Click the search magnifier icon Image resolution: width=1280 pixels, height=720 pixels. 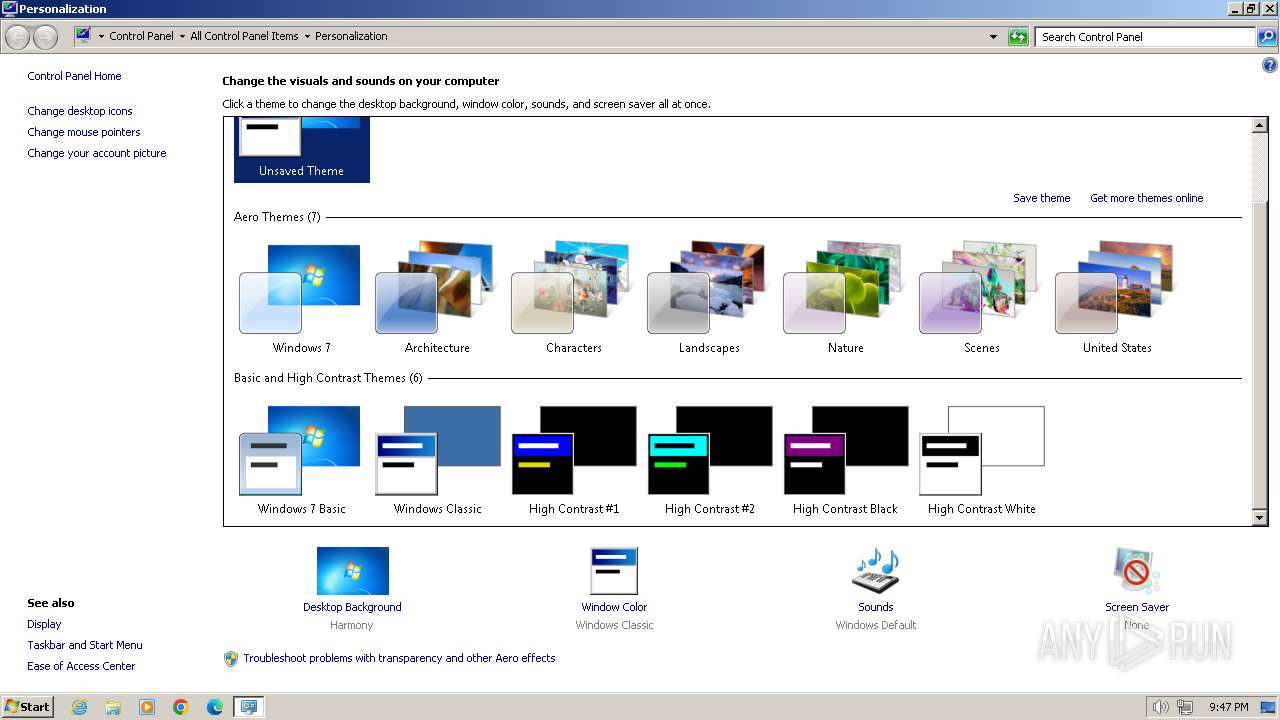(1266, 37)
